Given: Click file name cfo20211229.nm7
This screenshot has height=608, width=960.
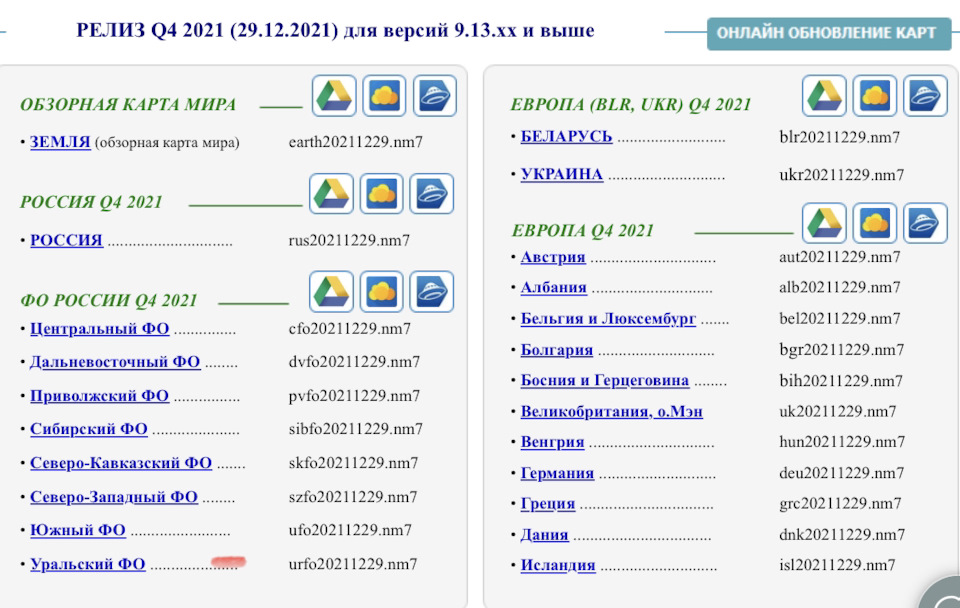Looking at the screenshot, I should pyautogui.click(x=350, y=329).
